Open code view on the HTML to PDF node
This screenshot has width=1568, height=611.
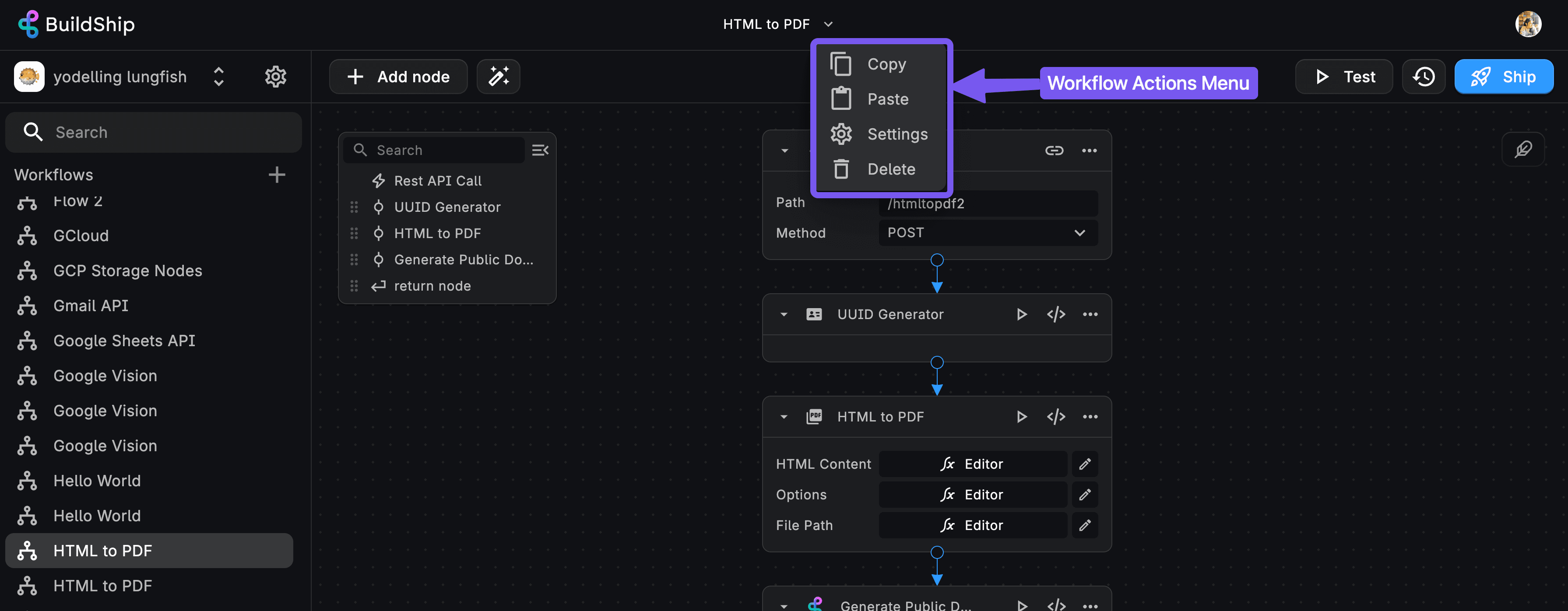pyautogui.click(x=1056, y=416)
